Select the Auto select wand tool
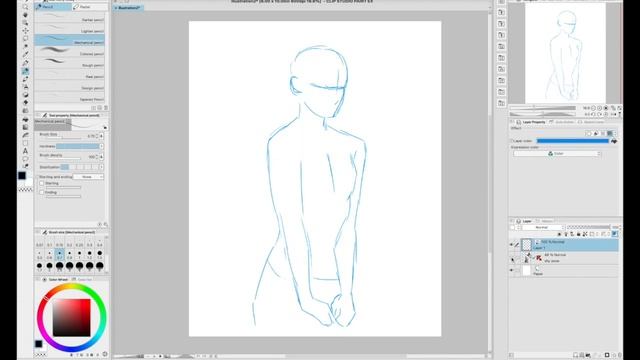Screen dimensions: 640x360 (x=25, y=47)
